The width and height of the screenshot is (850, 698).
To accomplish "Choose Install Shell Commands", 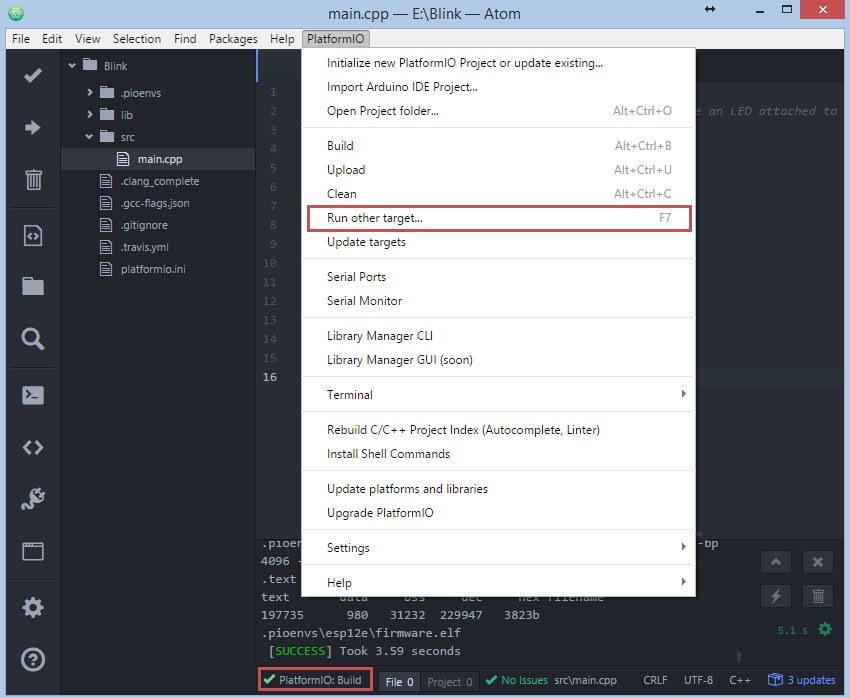I will pyautogui.click(x=498, y=454).
